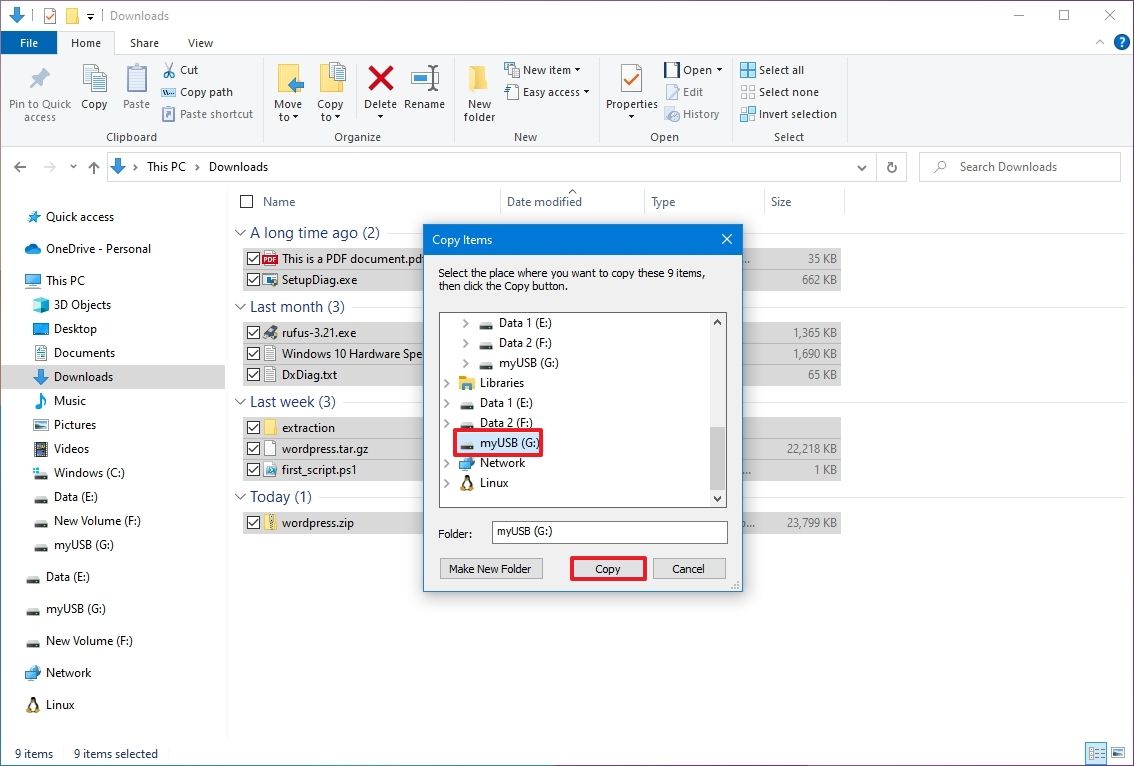Screen dimensions: 1134x766
Task: Switch to the View ribbon tab
Action: pos(200,43)
